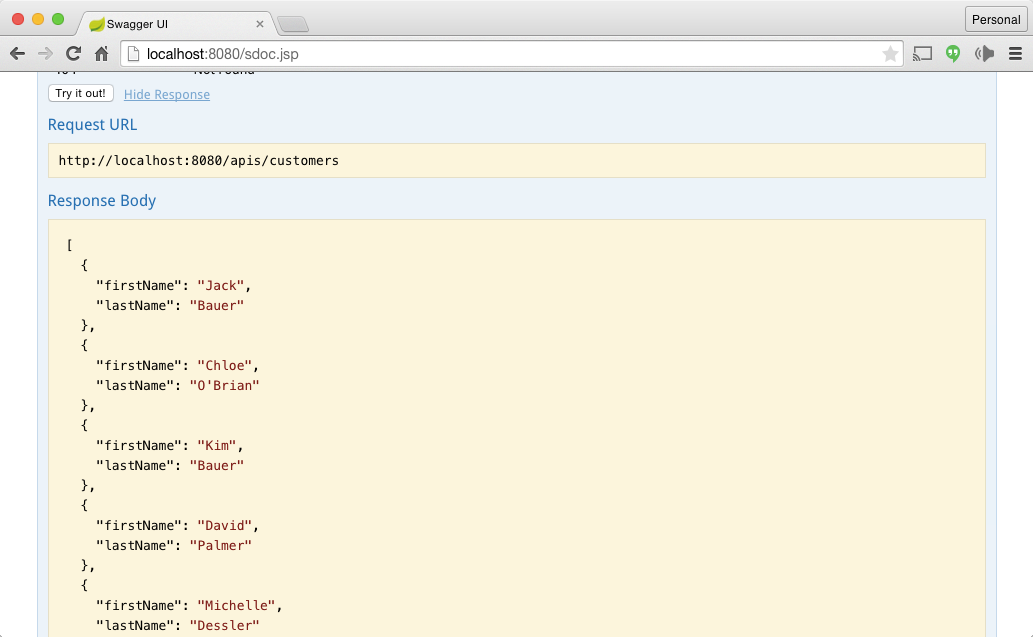Open the browser home page icon
1033x637 pixels.
(x=101, y=53)
